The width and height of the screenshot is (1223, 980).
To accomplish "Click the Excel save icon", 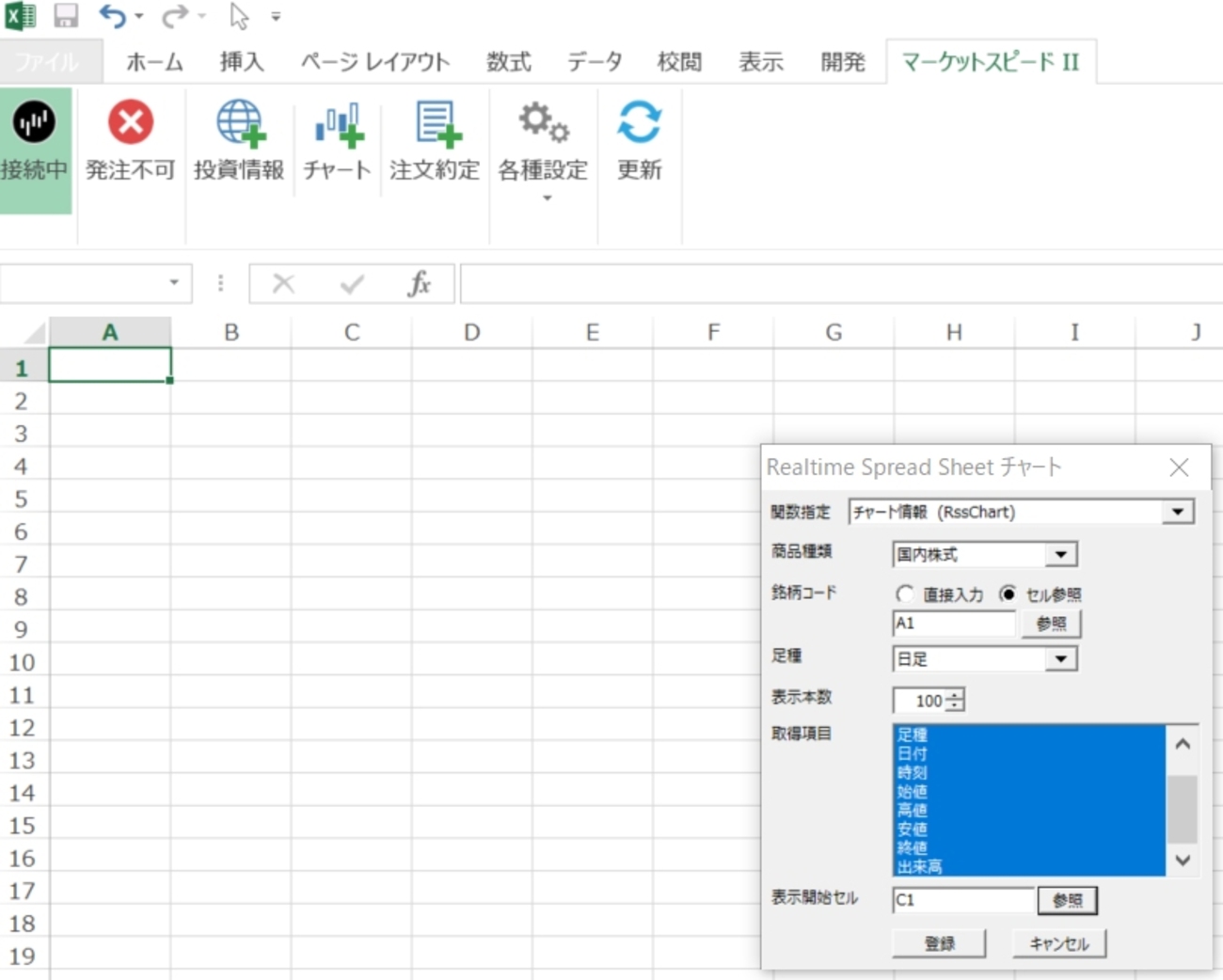I will (x=64, y=16).
